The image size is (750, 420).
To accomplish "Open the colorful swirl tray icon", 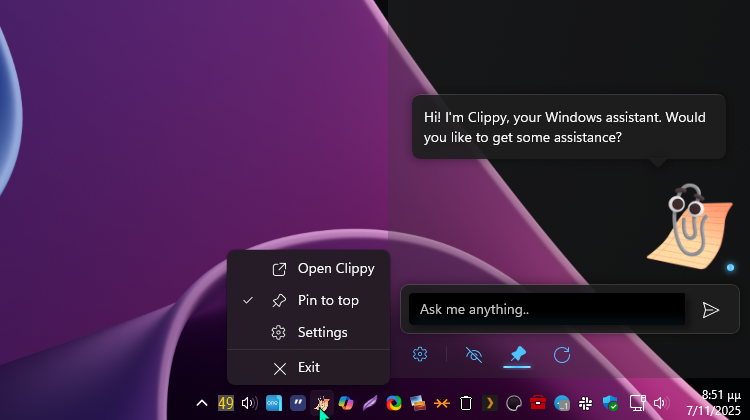I will tap(394, 403).
